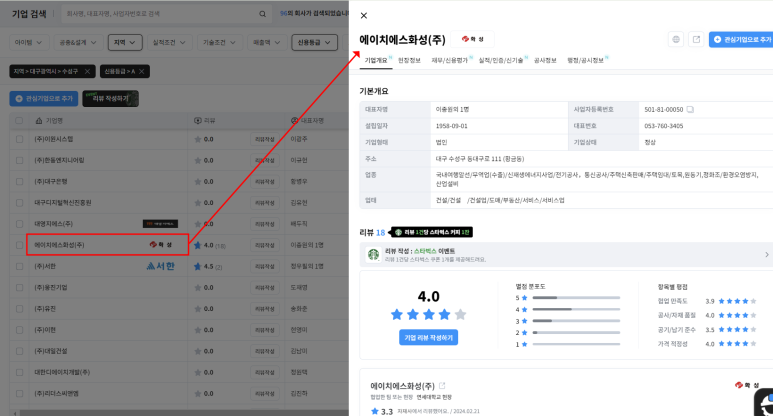Open the 아이템 filter dropdown
Image resolution: width=773 pixels, height=416 pixels.
click(29, 42)
